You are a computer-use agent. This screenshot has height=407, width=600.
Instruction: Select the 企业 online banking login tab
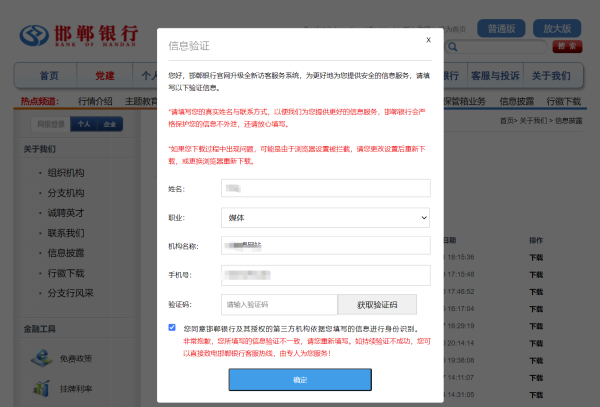tap(110, 124)
